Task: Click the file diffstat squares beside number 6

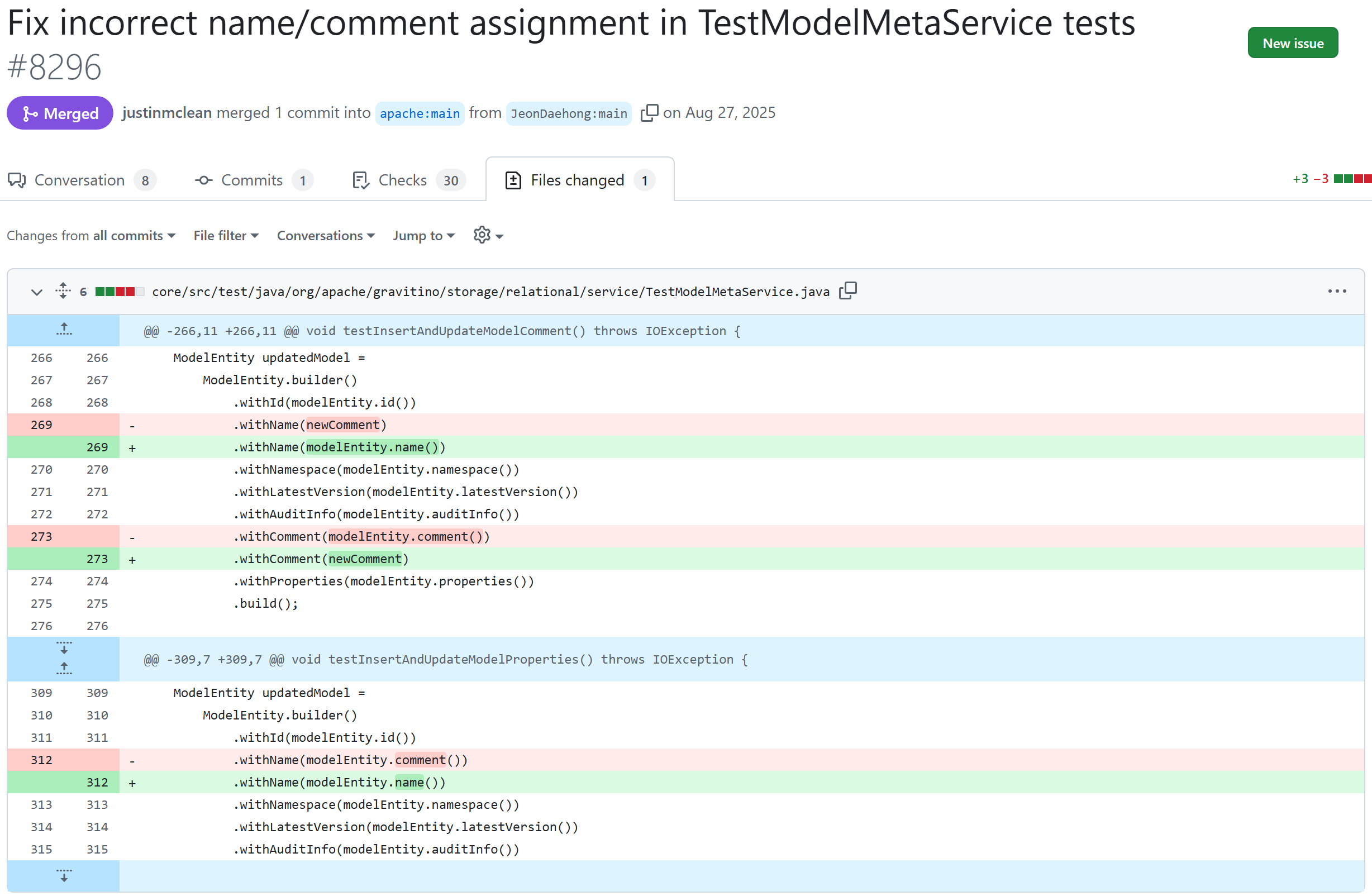Action: pos(120,292)
